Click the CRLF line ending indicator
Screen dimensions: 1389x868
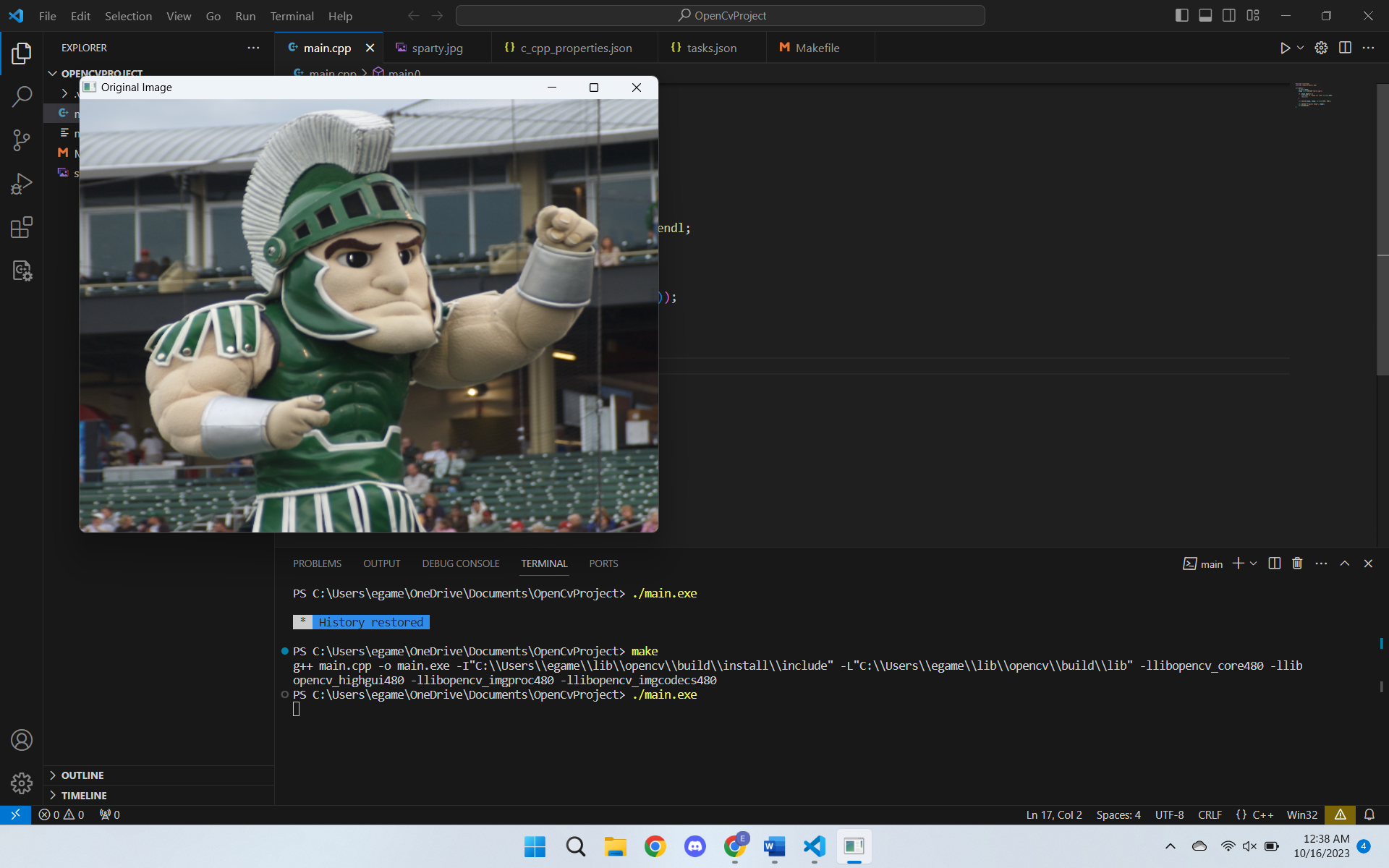tap(1210, 814)
